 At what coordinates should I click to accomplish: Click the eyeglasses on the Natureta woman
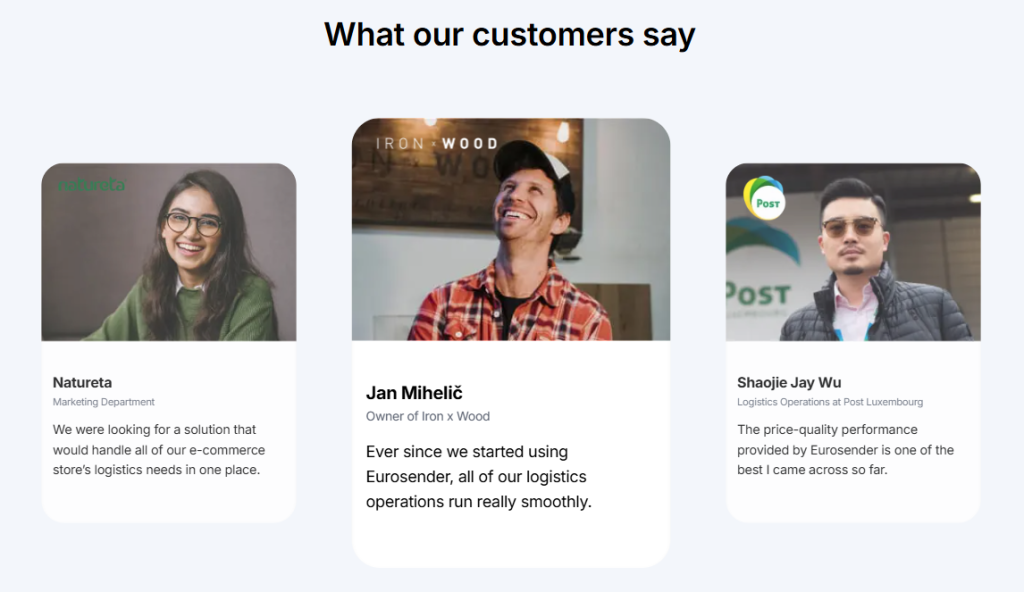tap(194, 222)
